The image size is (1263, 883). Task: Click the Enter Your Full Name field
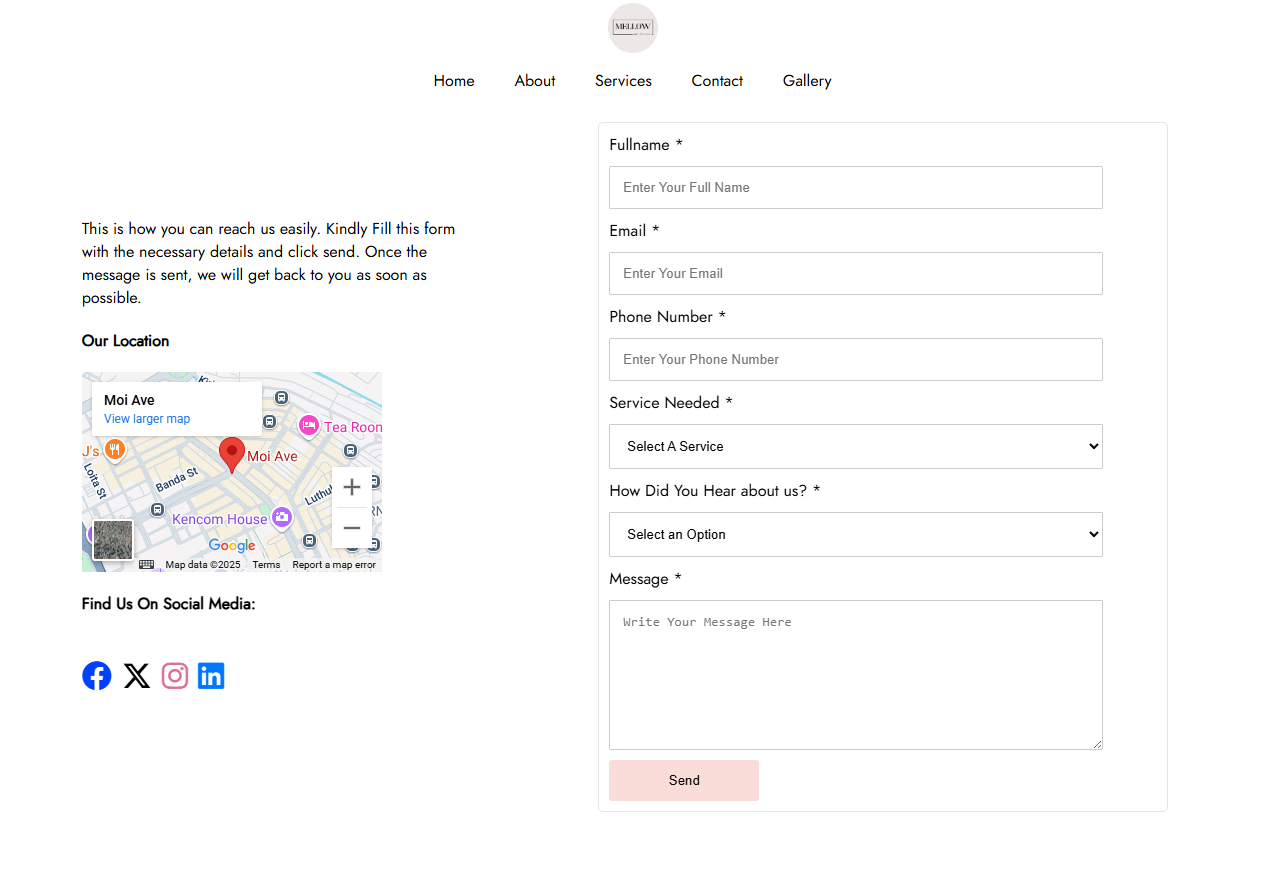point(855,187)
